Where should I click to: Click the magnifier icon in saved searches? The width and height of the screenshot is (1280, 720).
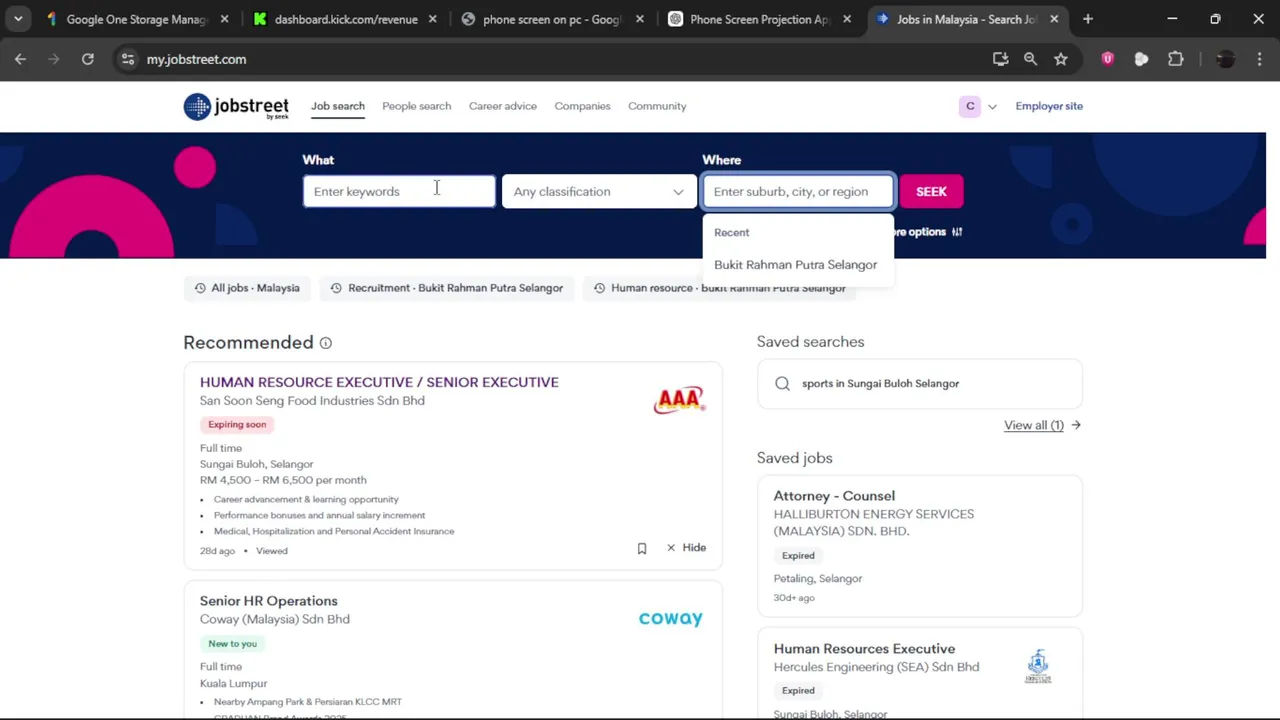(x=782, y=384)
